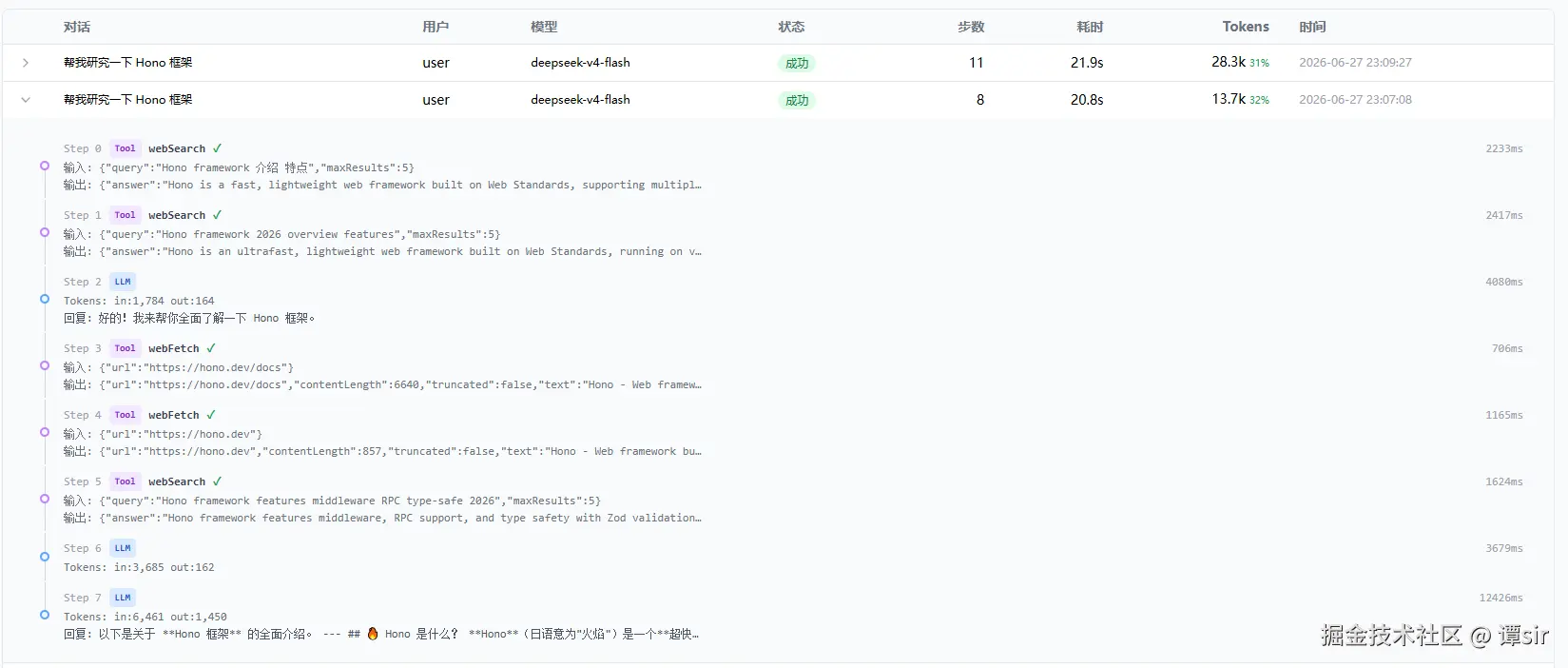This screenshot has height=668, width=1568.
Task: Click the 28.3k tokens value
Action: [x=1229, y=62]
